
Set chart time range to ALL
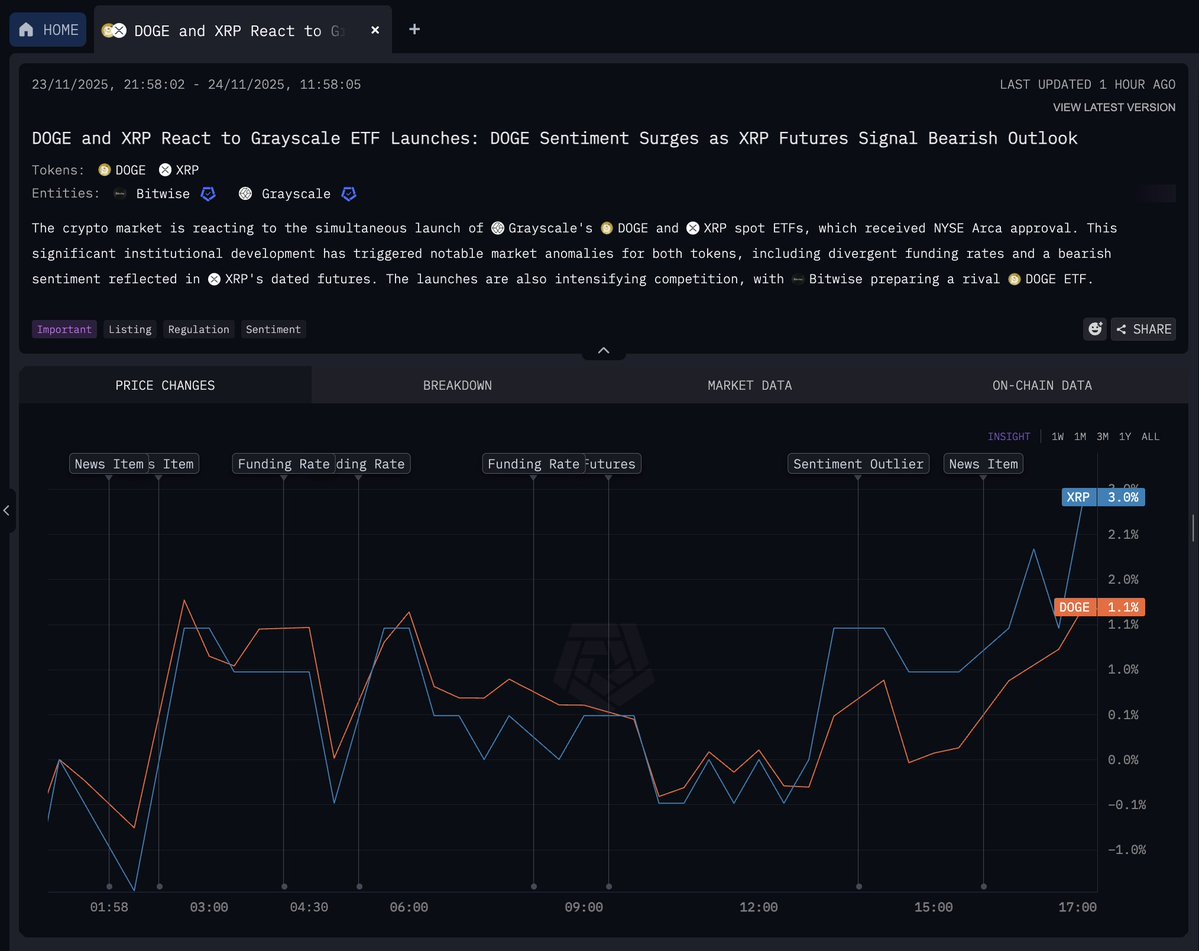pos(1150,437)
